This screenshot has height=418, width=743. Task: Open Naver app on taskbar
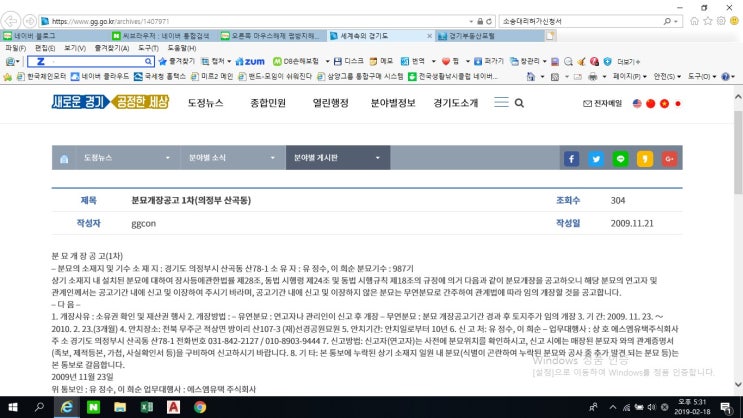click(93, 407)
